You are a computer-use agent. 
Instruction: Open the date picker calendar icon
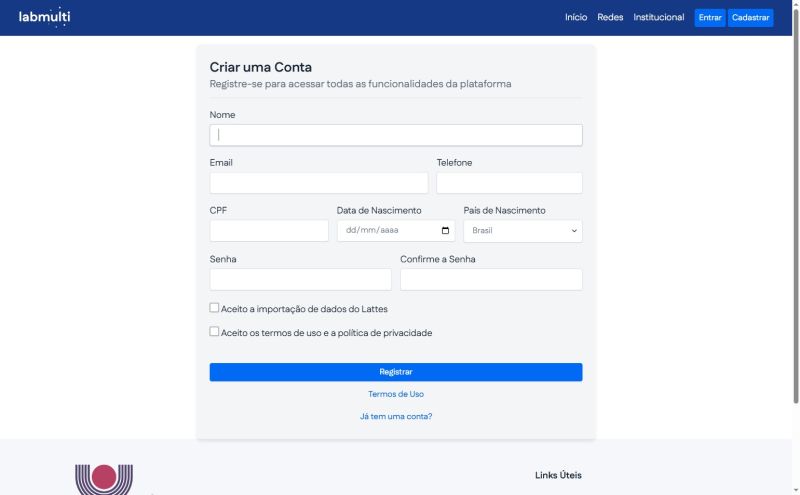(x=445, y=230)
